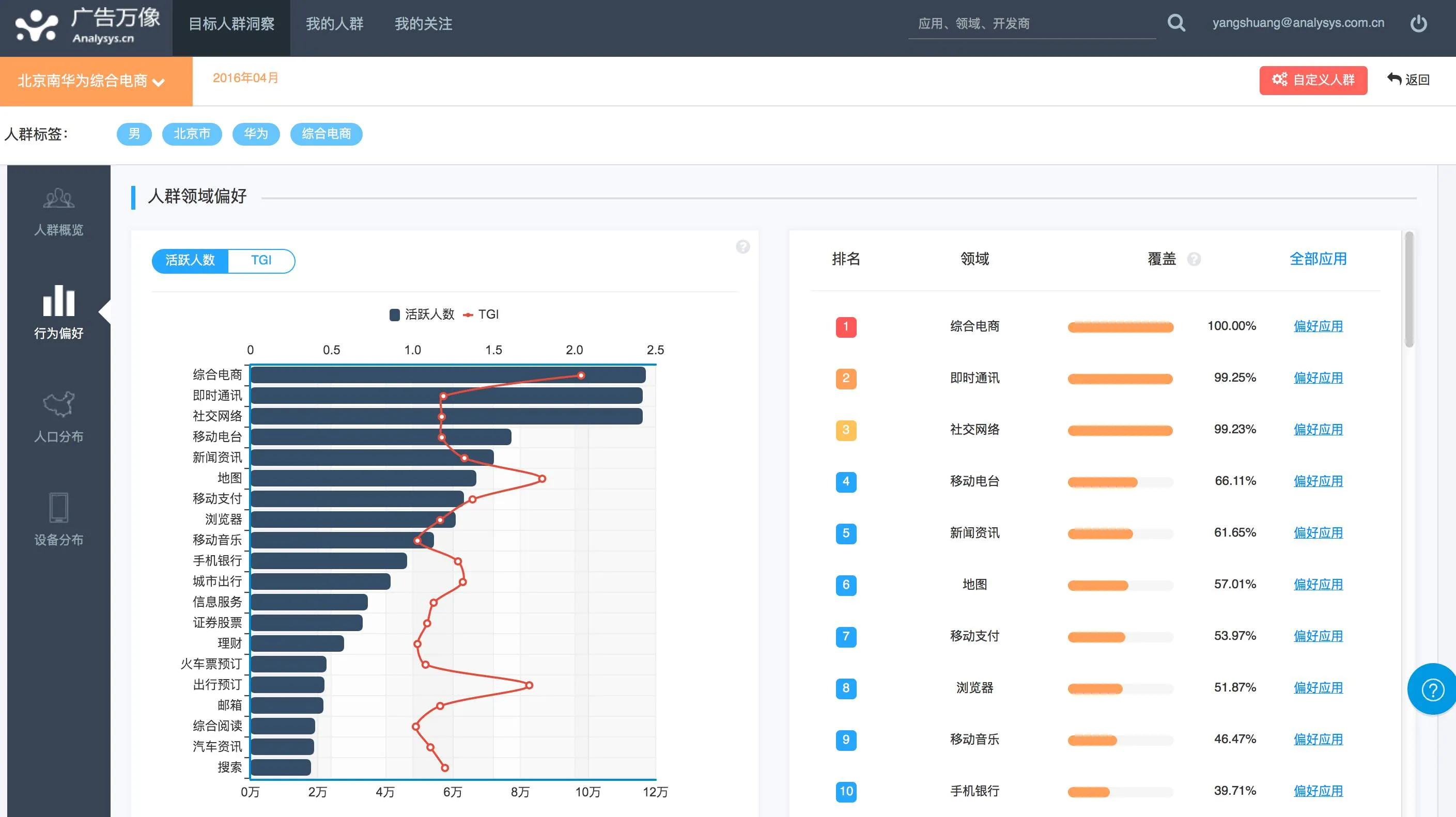Click the chart panel help question icon
This screenshot has height=817, width=1456.
click(x=742, y=247)
